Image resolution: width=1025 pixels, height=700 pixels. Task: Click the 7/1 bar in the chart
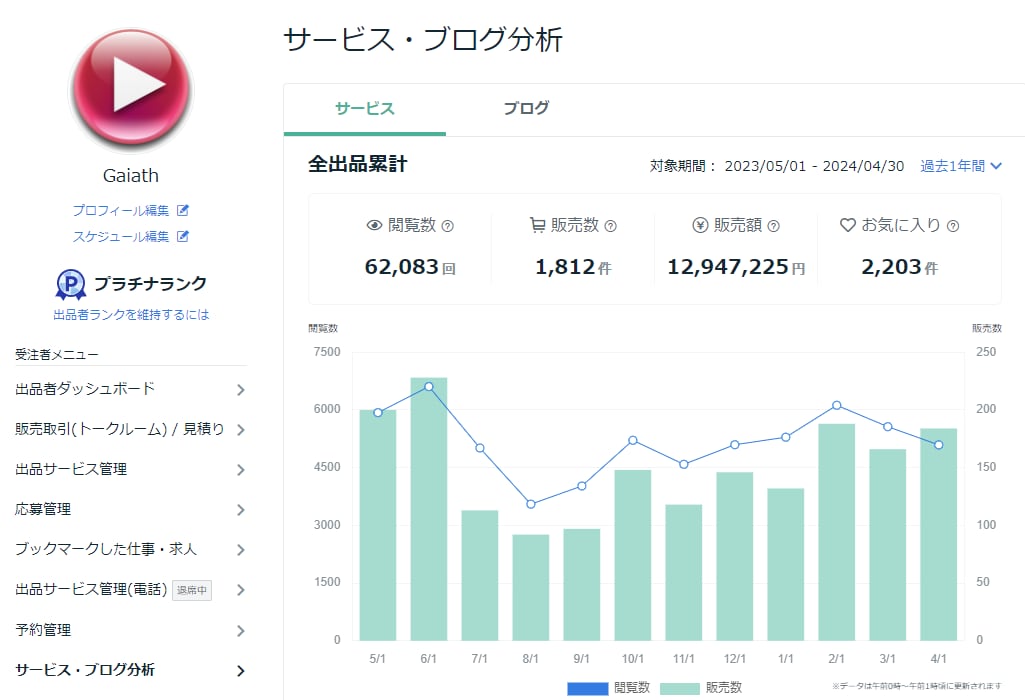tap(480, 575)
